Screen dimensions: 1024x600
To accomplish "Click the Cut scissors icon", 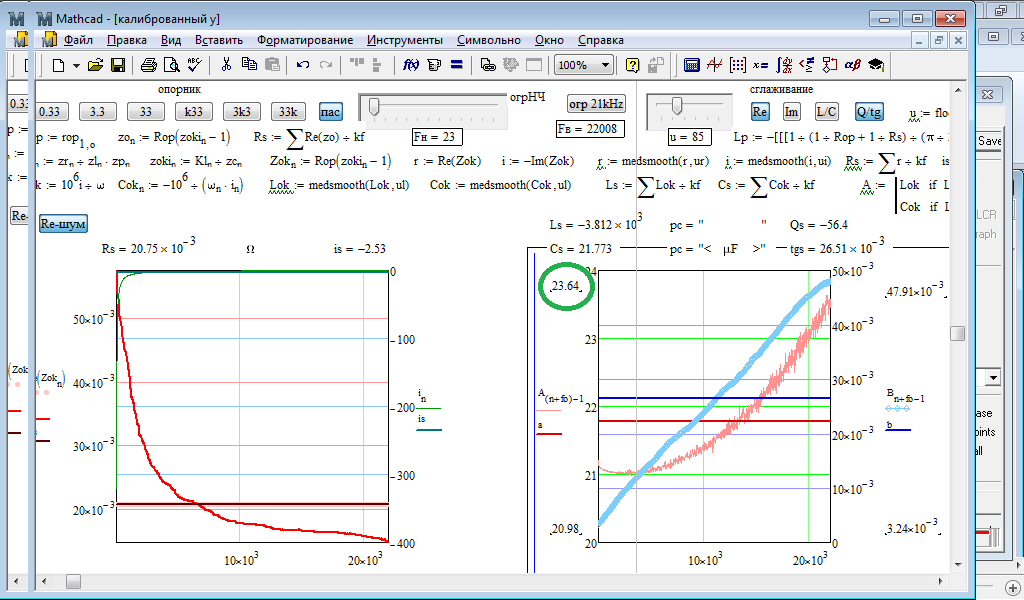I will coord(226,65).
